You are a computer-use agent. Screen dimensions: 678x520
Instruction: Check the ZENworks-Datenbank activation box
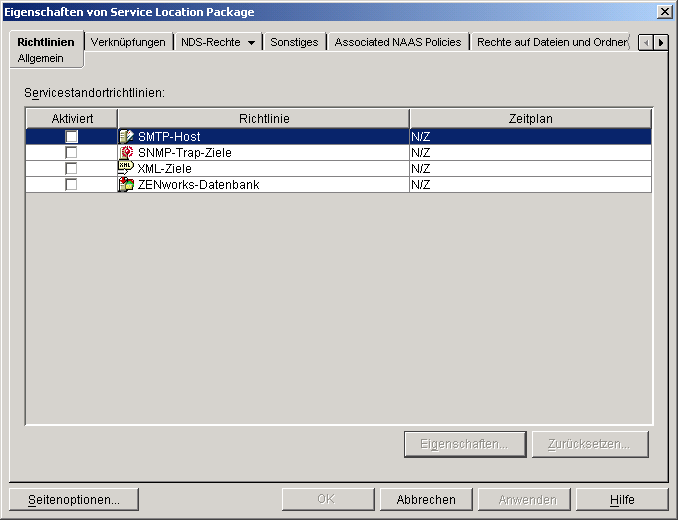pyautogui.click(x=71, y=185)
